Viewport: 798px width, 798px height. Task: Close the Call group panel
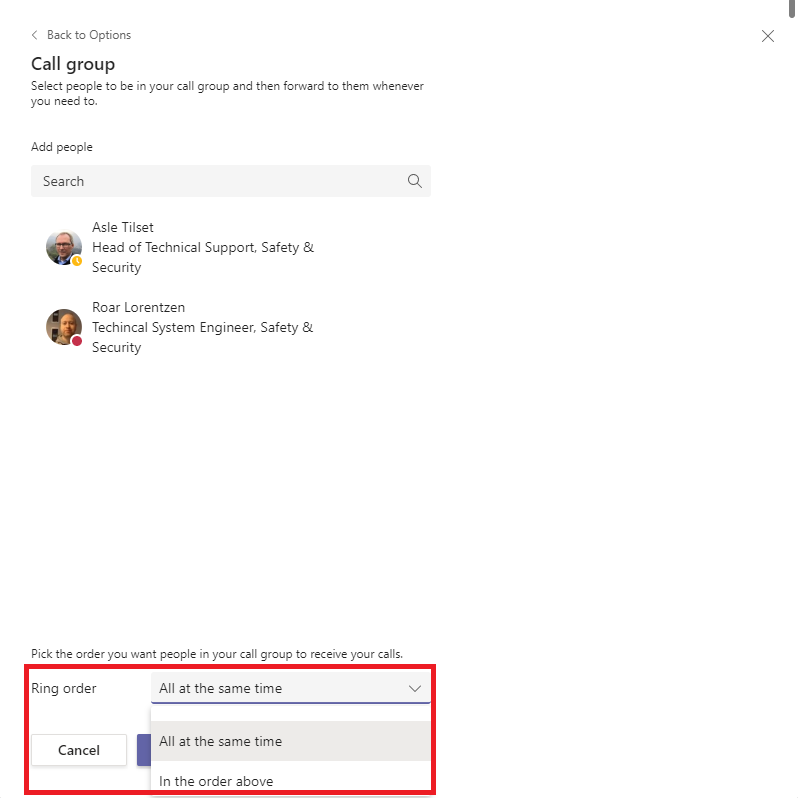768,36
